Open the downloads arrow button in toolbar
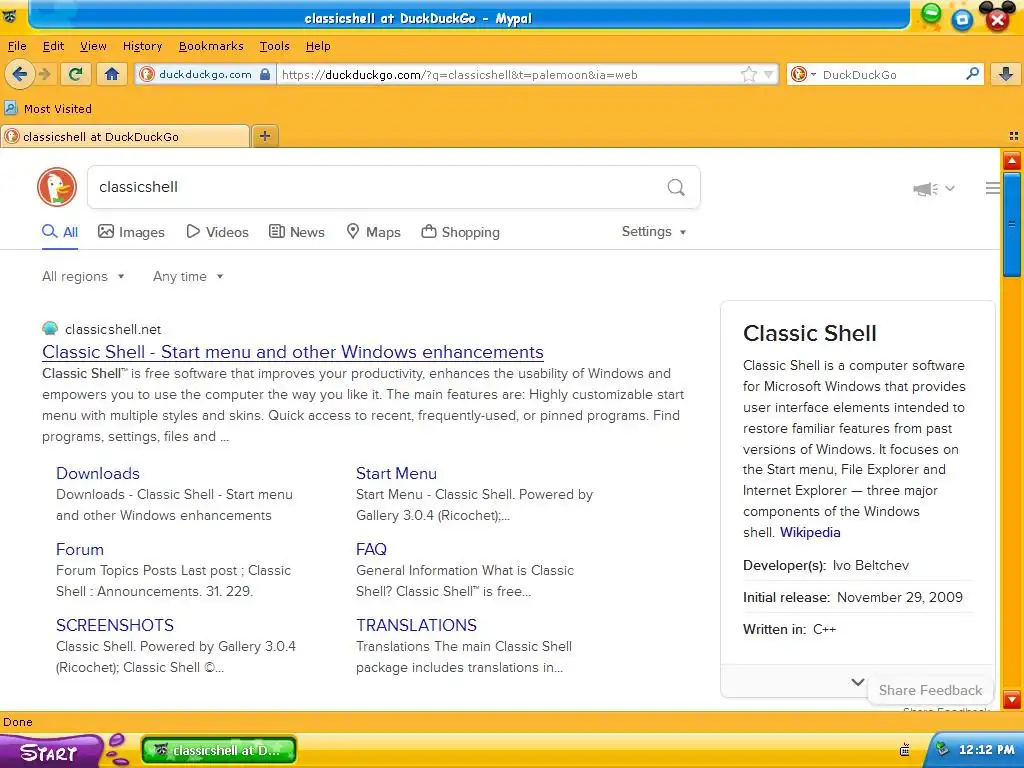This screenshot has width=1024, height=768. click(x=1006, y=74)
